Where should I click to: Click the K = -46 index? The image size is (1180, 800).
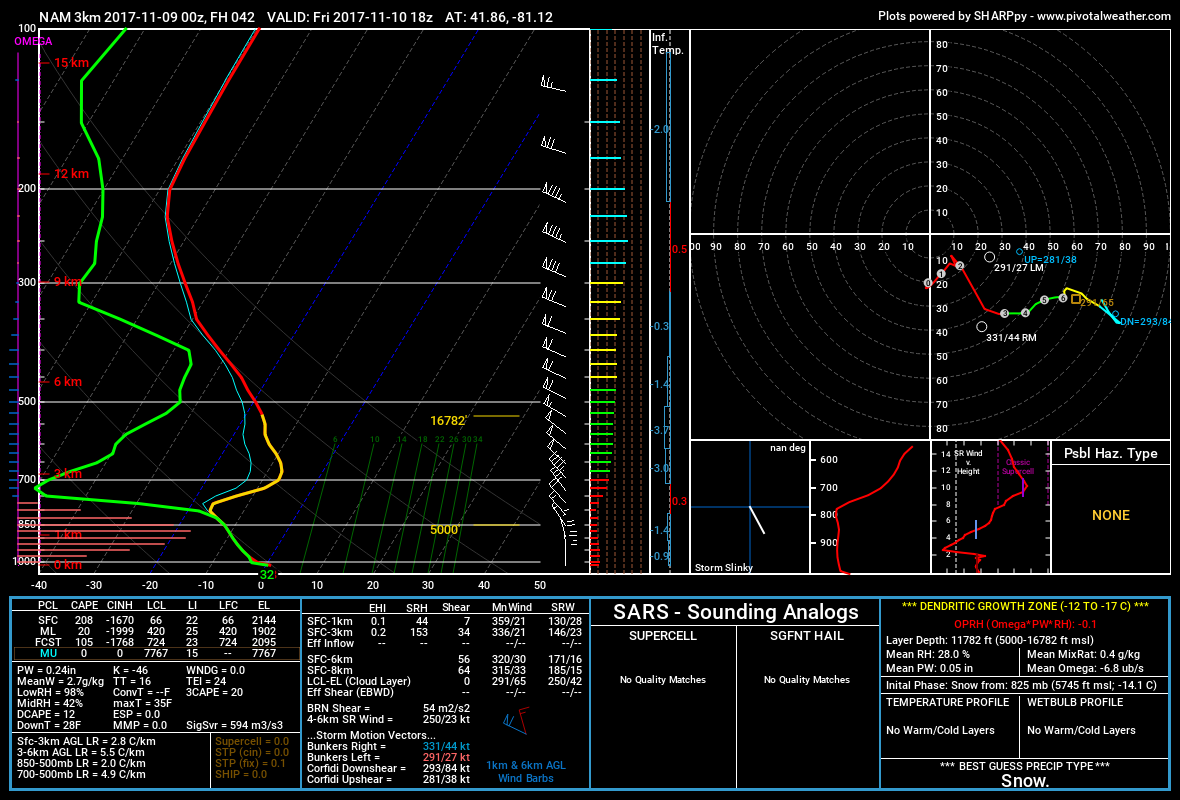130,671
